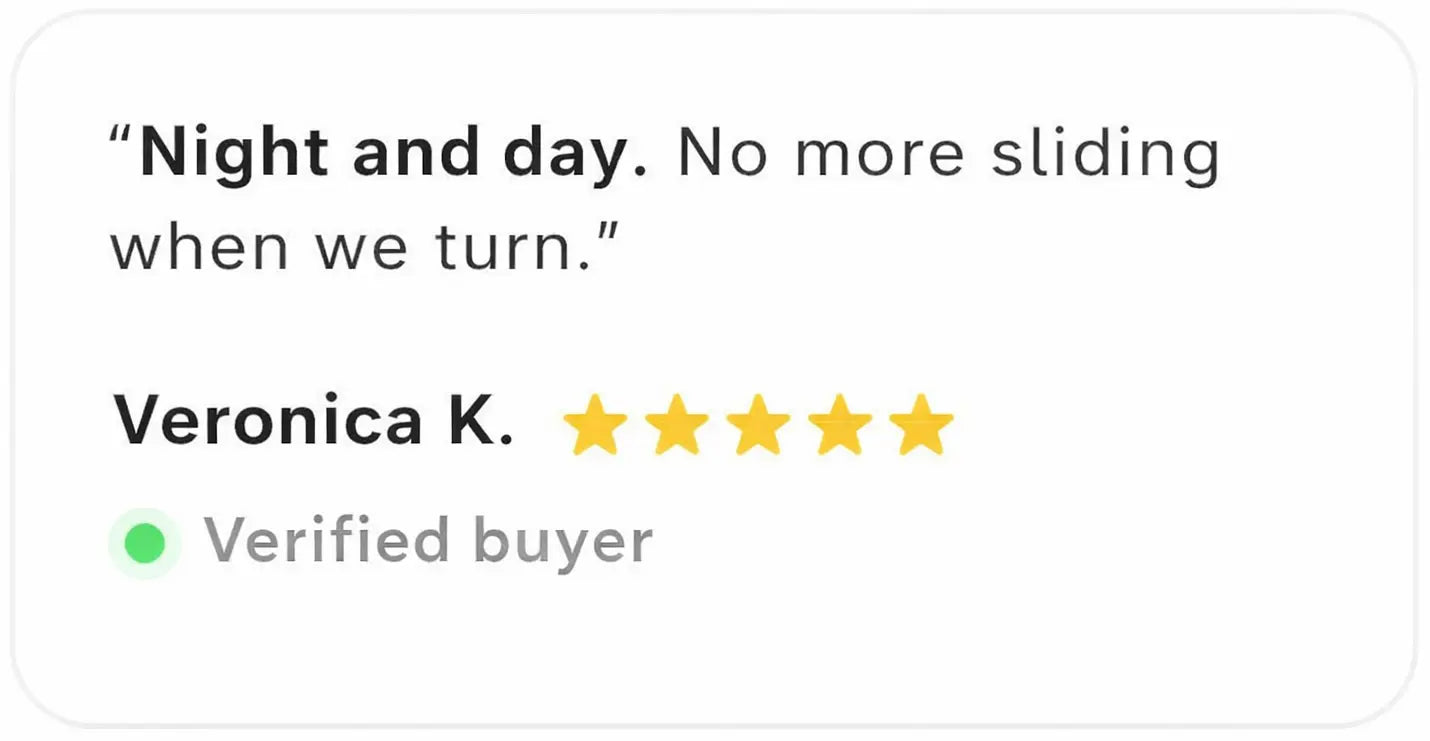Image resolution: width=1430 pixels, height=741 pixels.
Task: Click the word 'sliding' in the review
Action: (1104, 157)
